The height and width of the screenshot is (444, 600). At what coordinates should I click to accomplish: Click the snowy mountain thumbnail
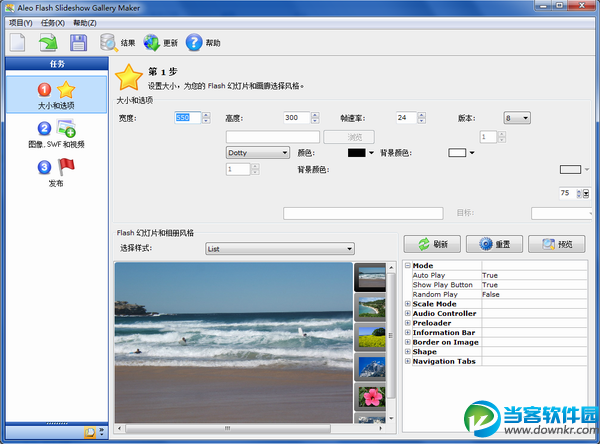pos(370,367)
